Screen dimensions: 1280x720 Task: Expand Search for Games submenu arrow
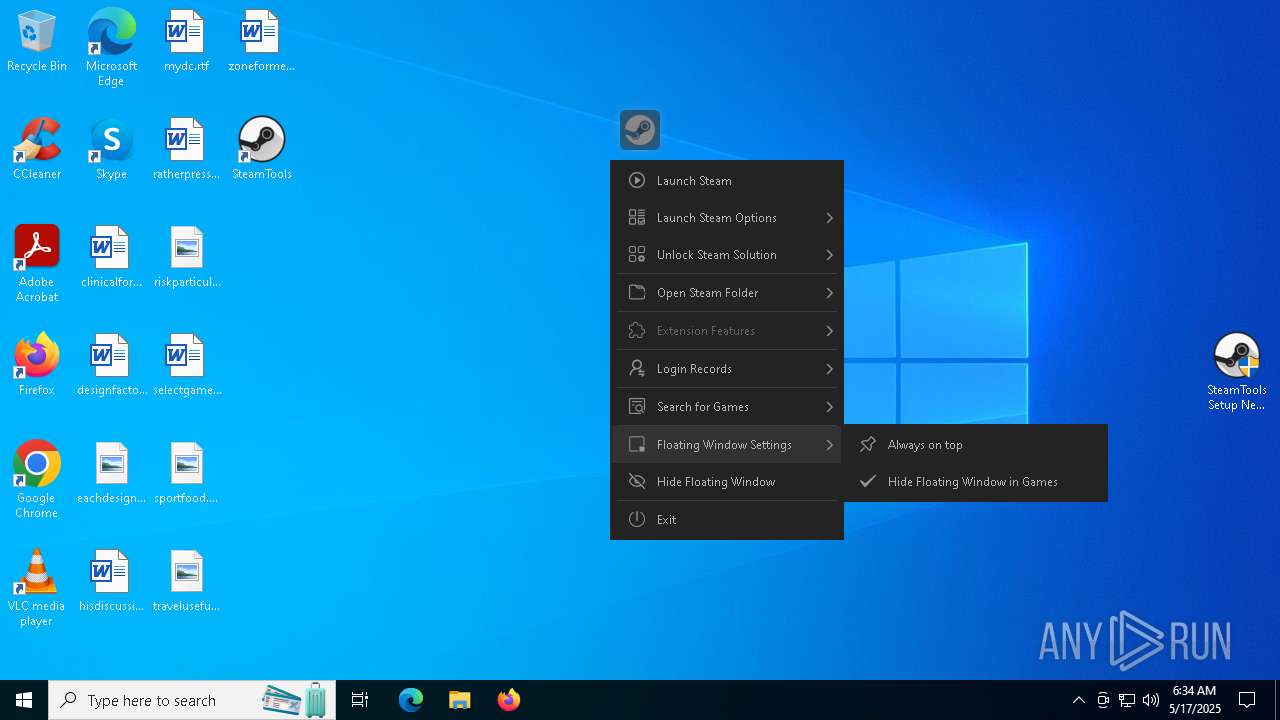click(x=830, y=407)
